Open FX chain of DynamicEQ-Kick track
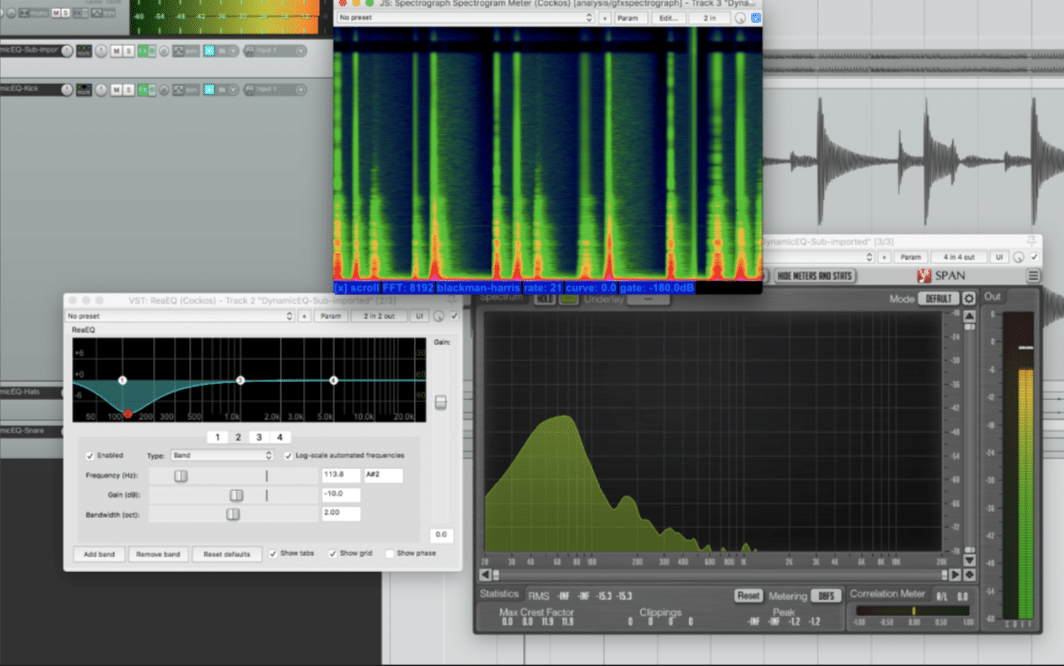The image size is (1064, 666). tap(143, 90)
